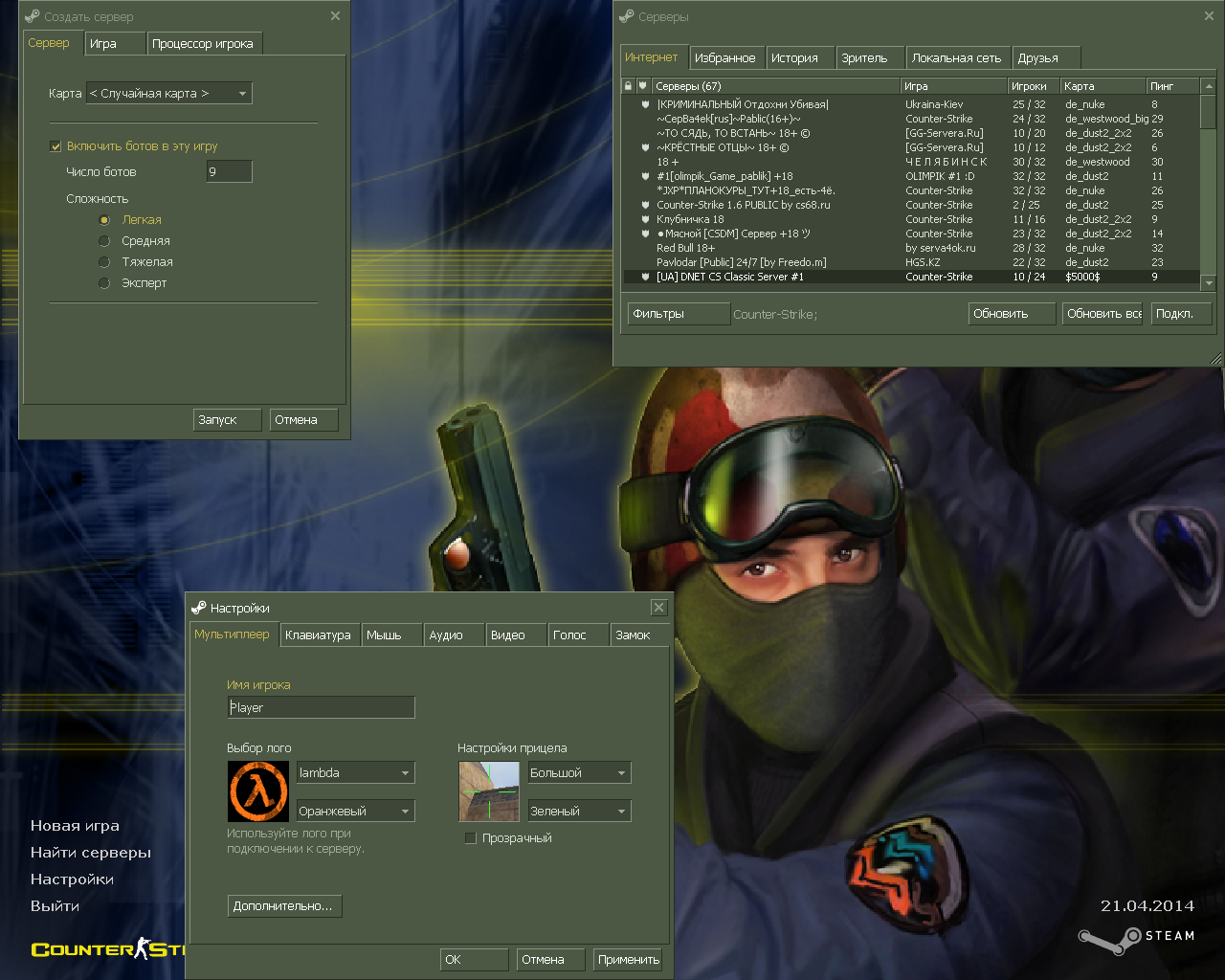Click the shield icon of Counter-Strike 1.6 PUBLIC row
Screen dimensions: 1225x980
point(645,205)
